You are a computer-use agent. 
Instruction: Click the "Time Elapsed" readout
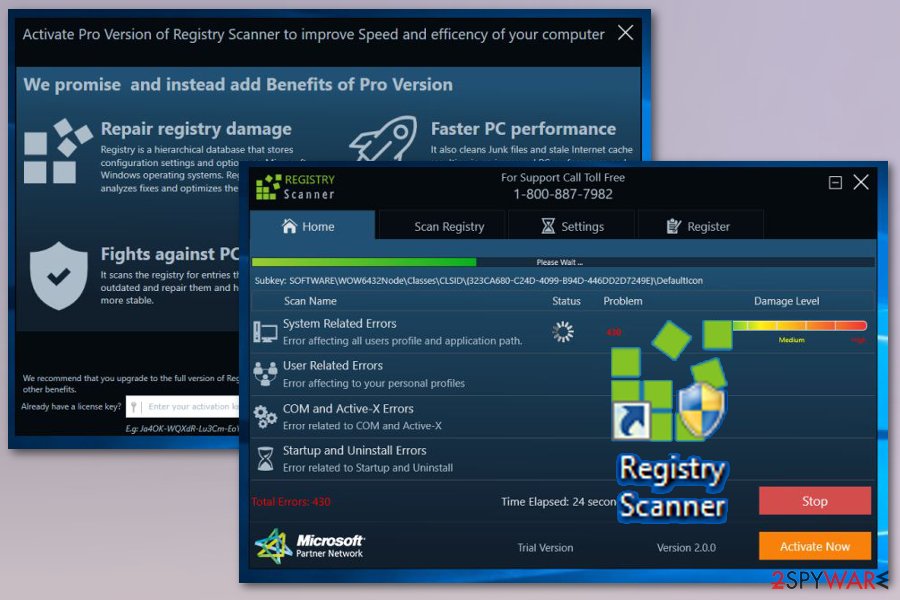click(x=558, y=501)
